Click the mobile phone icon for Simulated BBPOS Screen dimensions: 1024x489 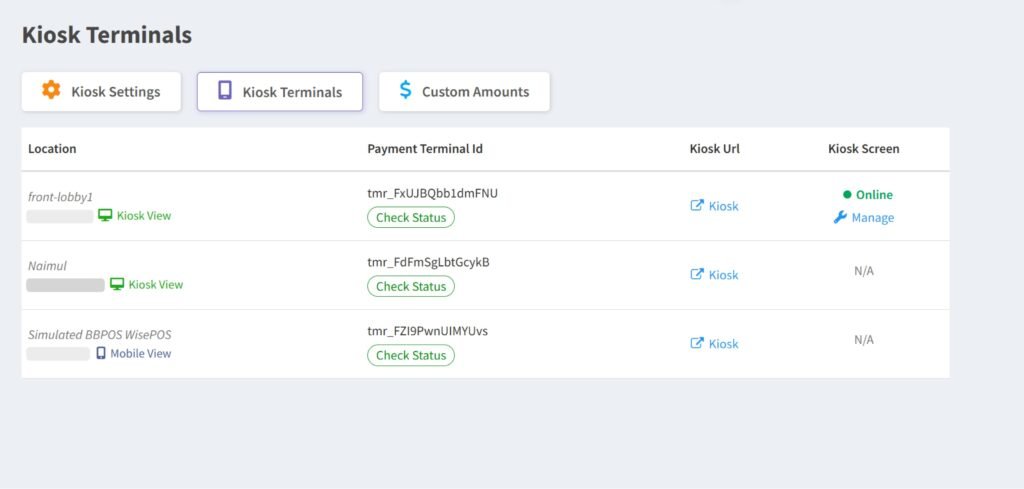pos(101,353)
